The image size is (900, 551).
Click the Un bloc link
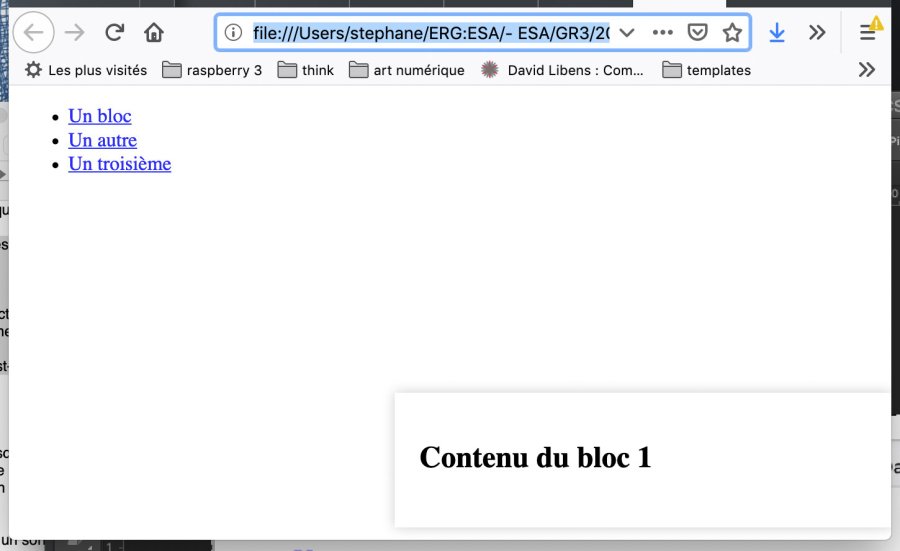click(100, 116)
